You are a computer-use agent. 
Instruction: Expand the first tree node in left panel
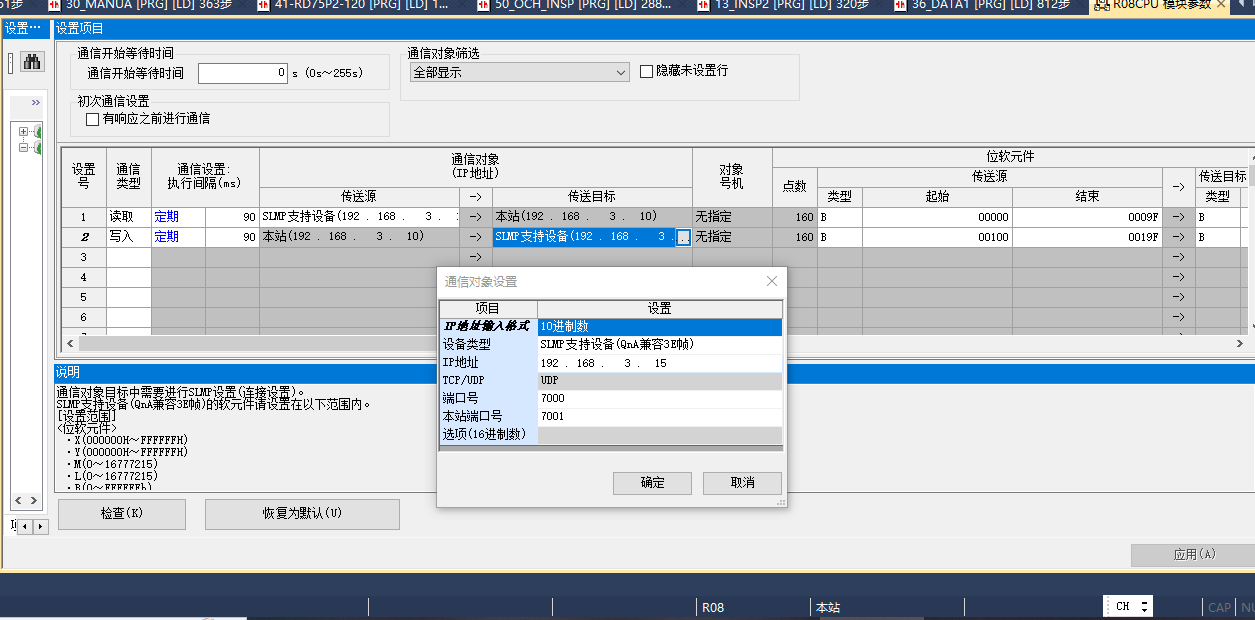pos(23,132)
